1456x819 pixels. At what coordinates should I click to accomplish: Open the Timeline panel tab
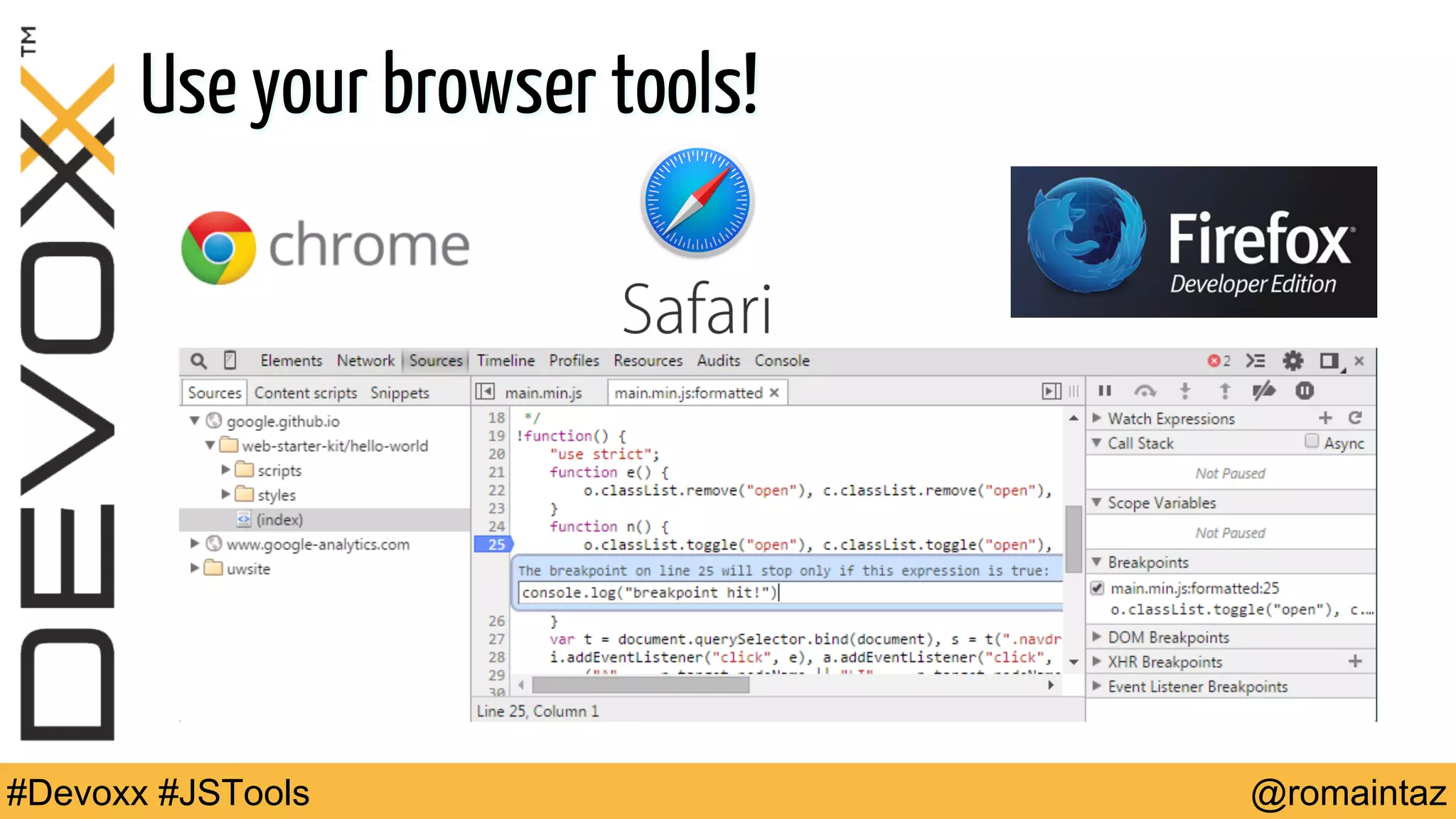(505, 360)
